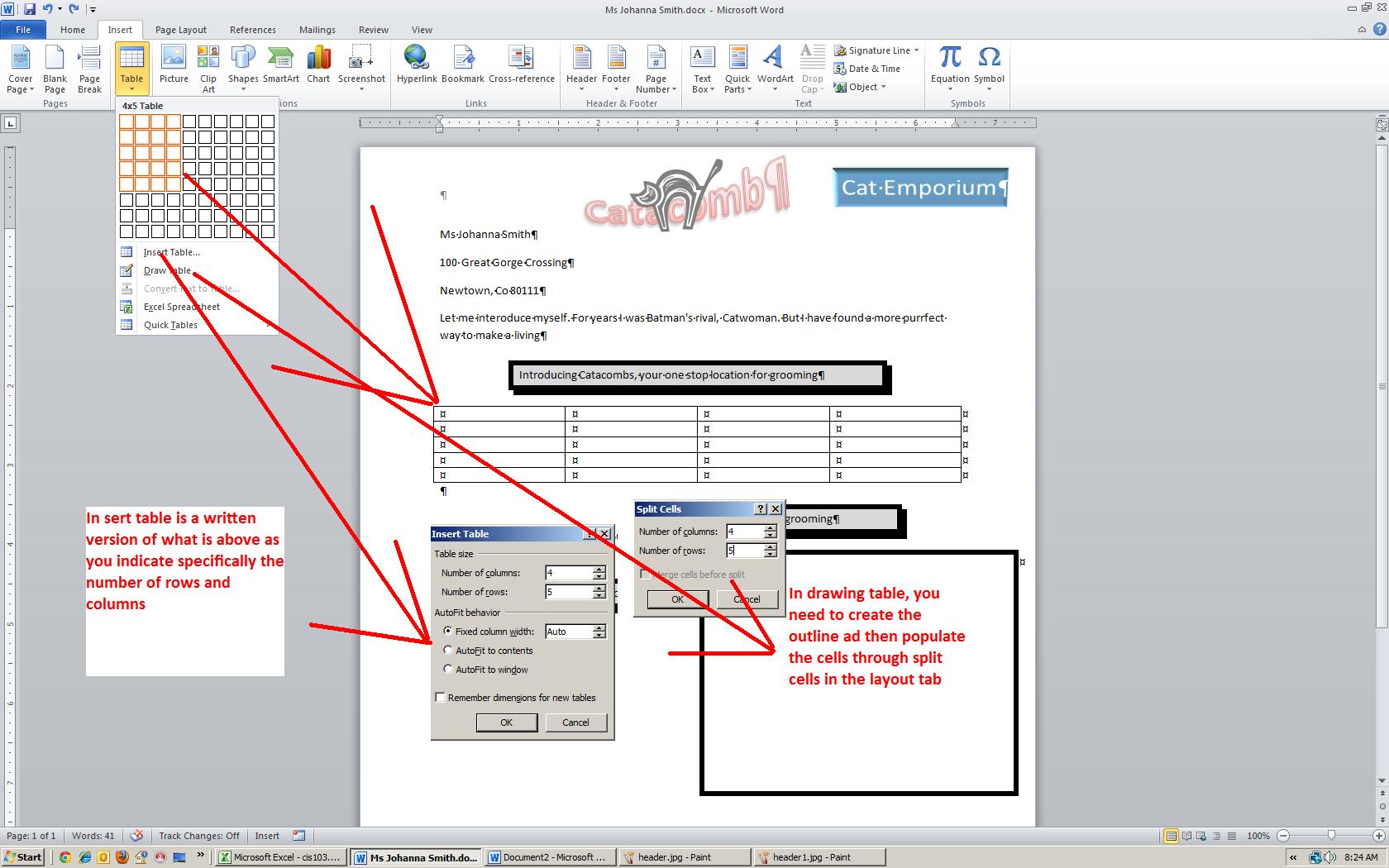Image resolution: width=1389 pixels, height=868 pixels.
Task: Switch to Microsoft Excel taskbar button
Action: (x=281, y=857)
